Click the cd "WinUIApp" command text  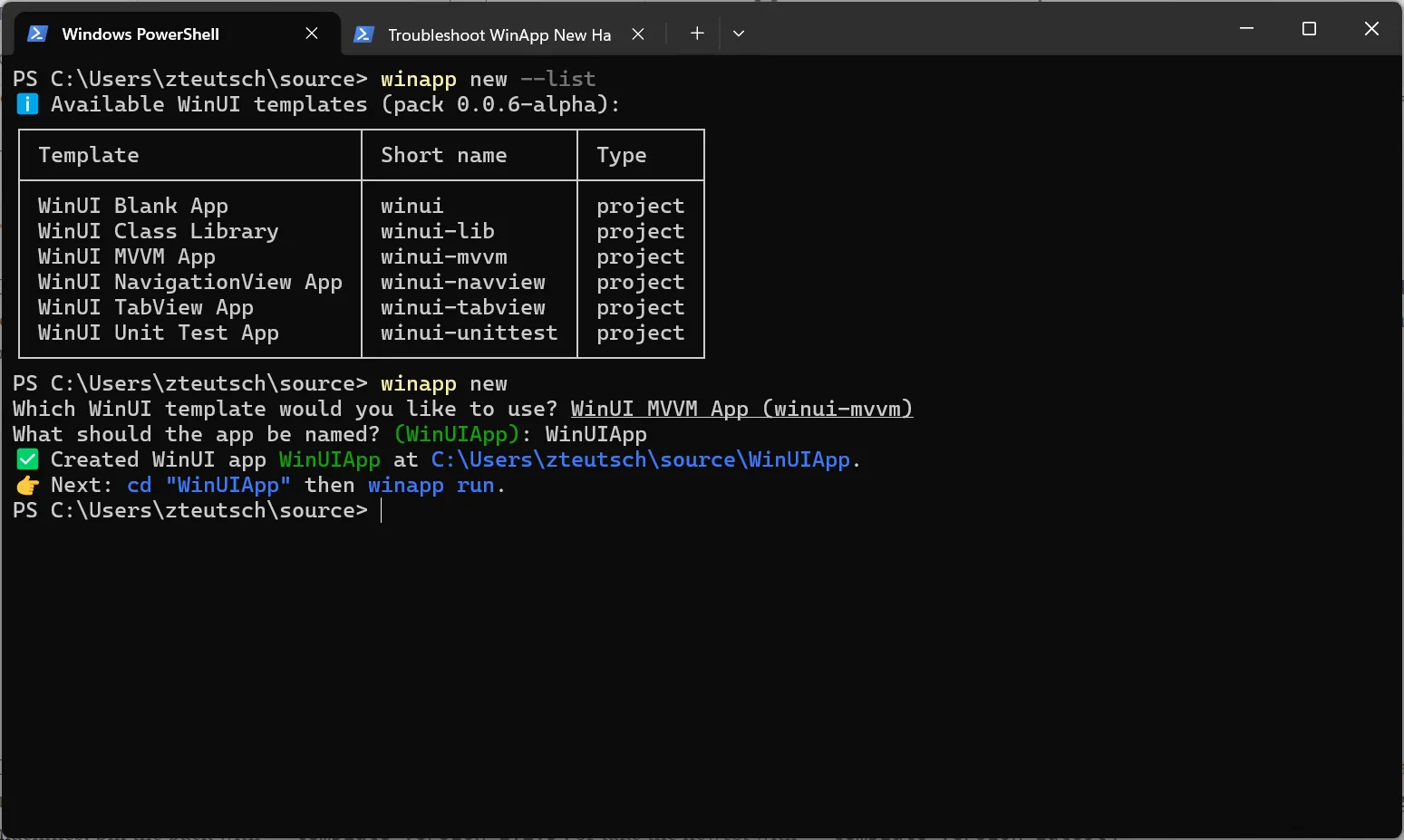click(208, 485)
